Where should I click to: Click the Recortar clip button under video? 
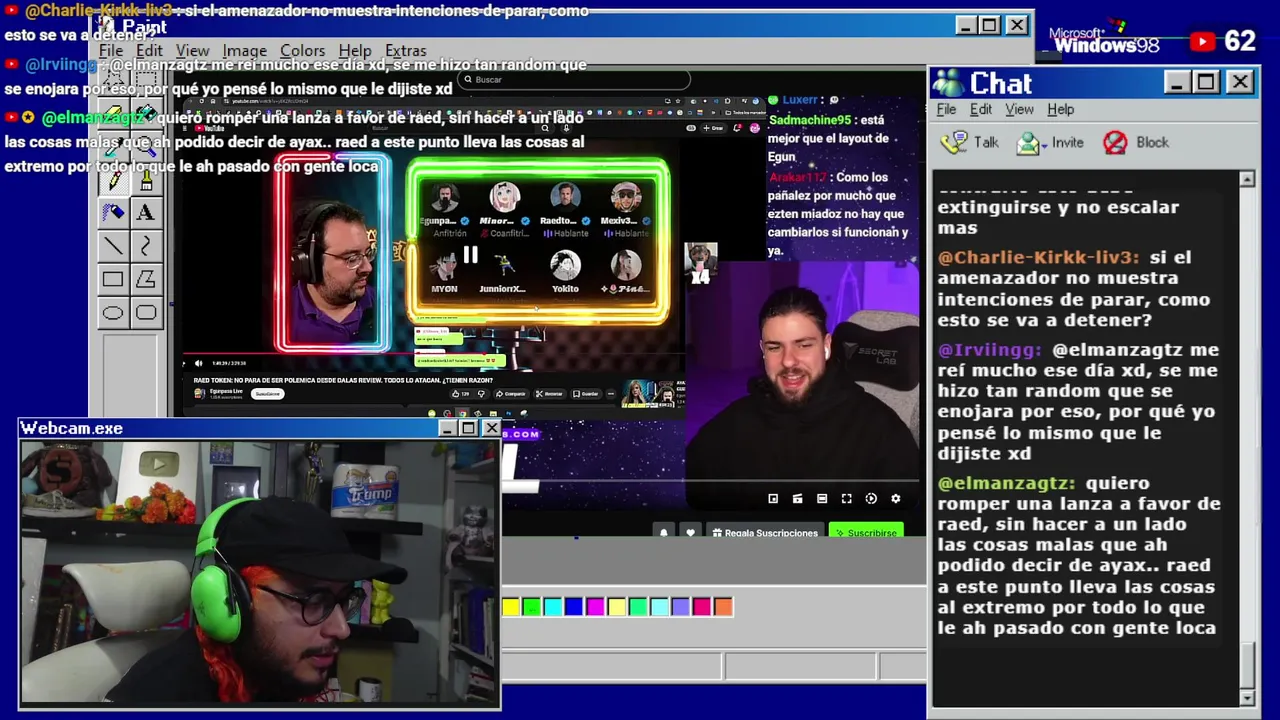(x=549, y=394)
